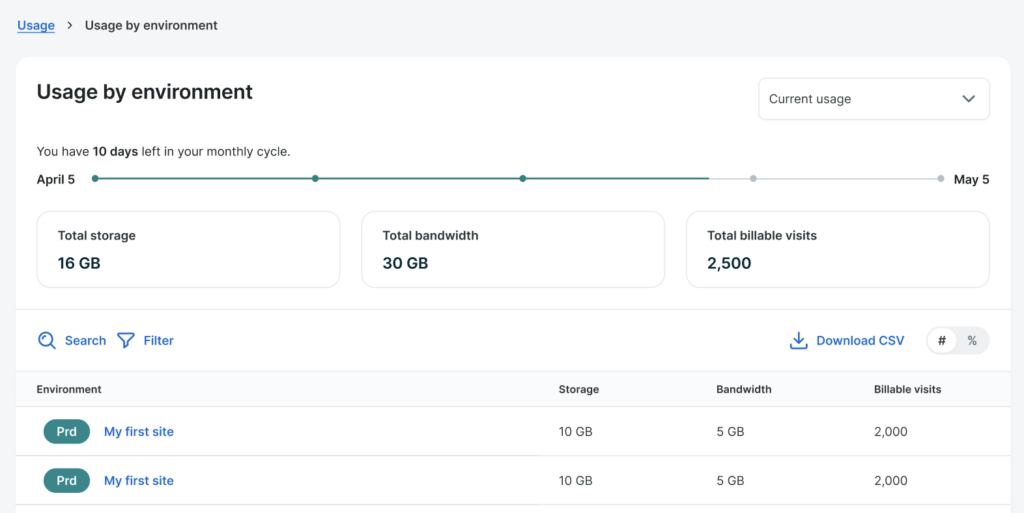The width and height of the screenshot is (1024, 513).
Task: Open My first site in second row
Action: point(139,481)
